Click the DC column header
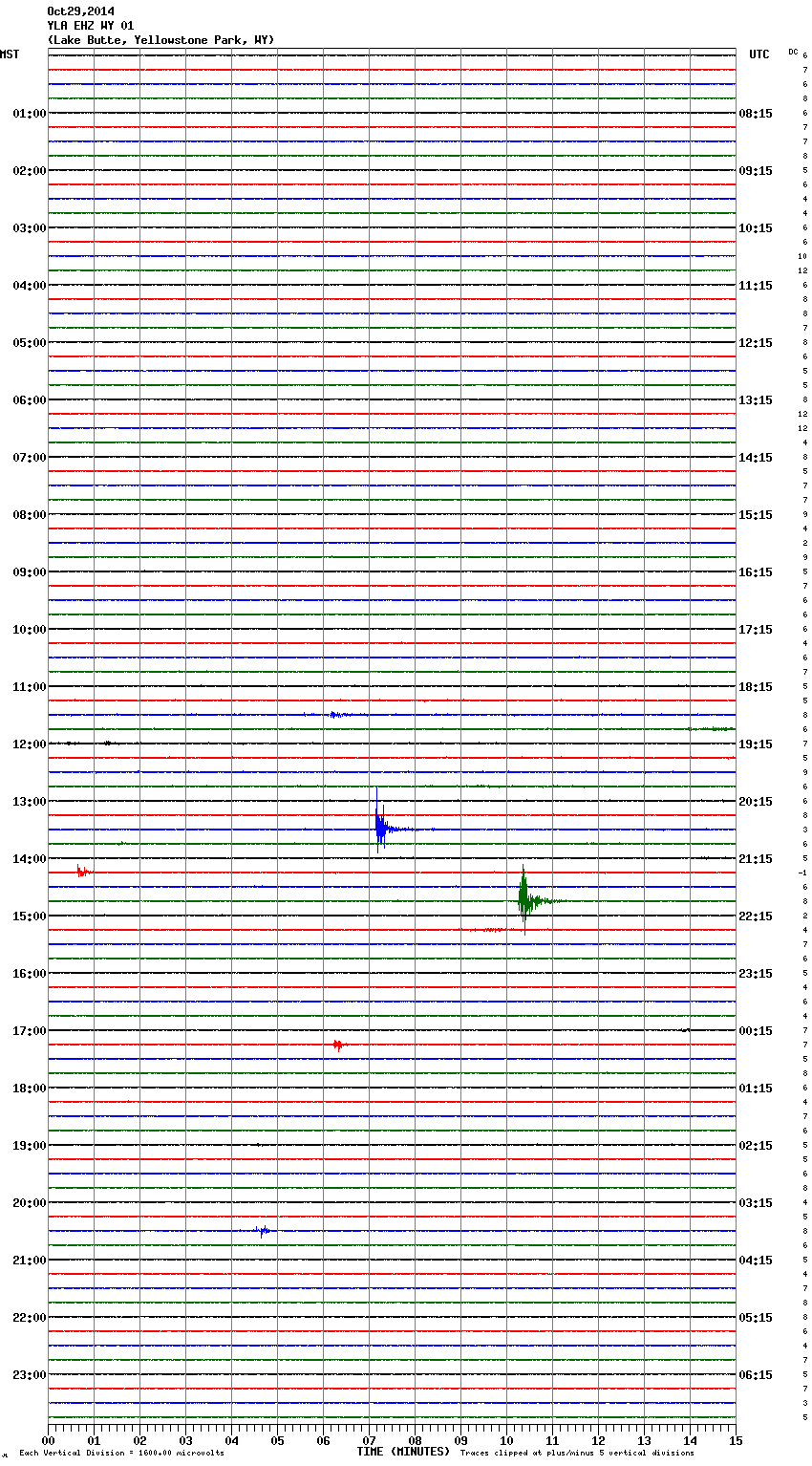Viewport: 812px width, 1466px height. pyautogui.click(x=793, y=52)
